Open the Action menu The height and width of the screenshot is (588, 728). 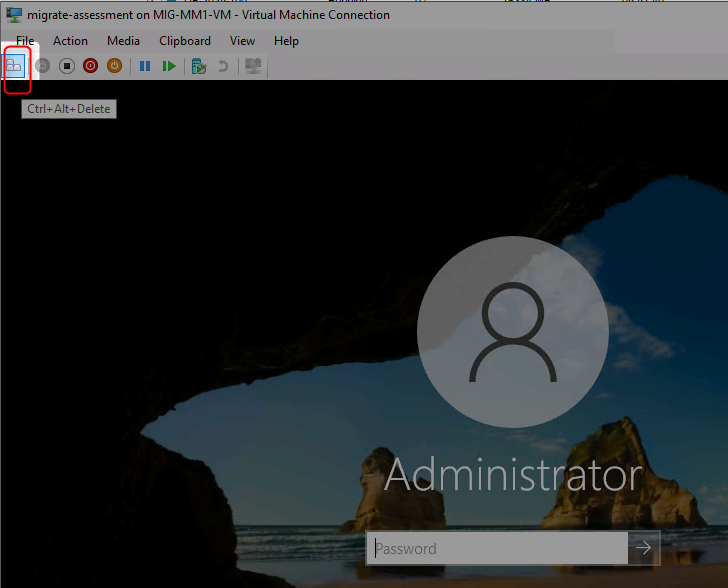[x=70, y=41]
